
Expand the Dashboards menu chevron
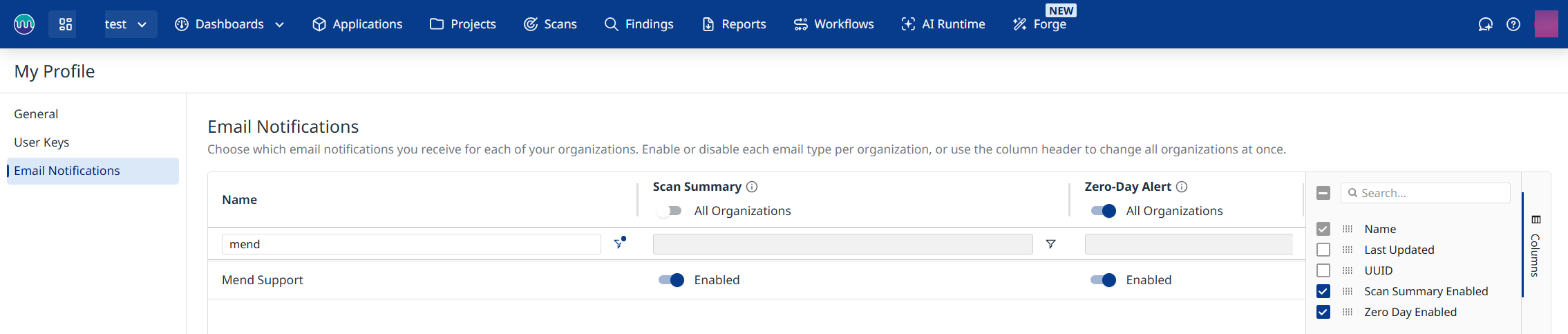click(x=280, y=24)
